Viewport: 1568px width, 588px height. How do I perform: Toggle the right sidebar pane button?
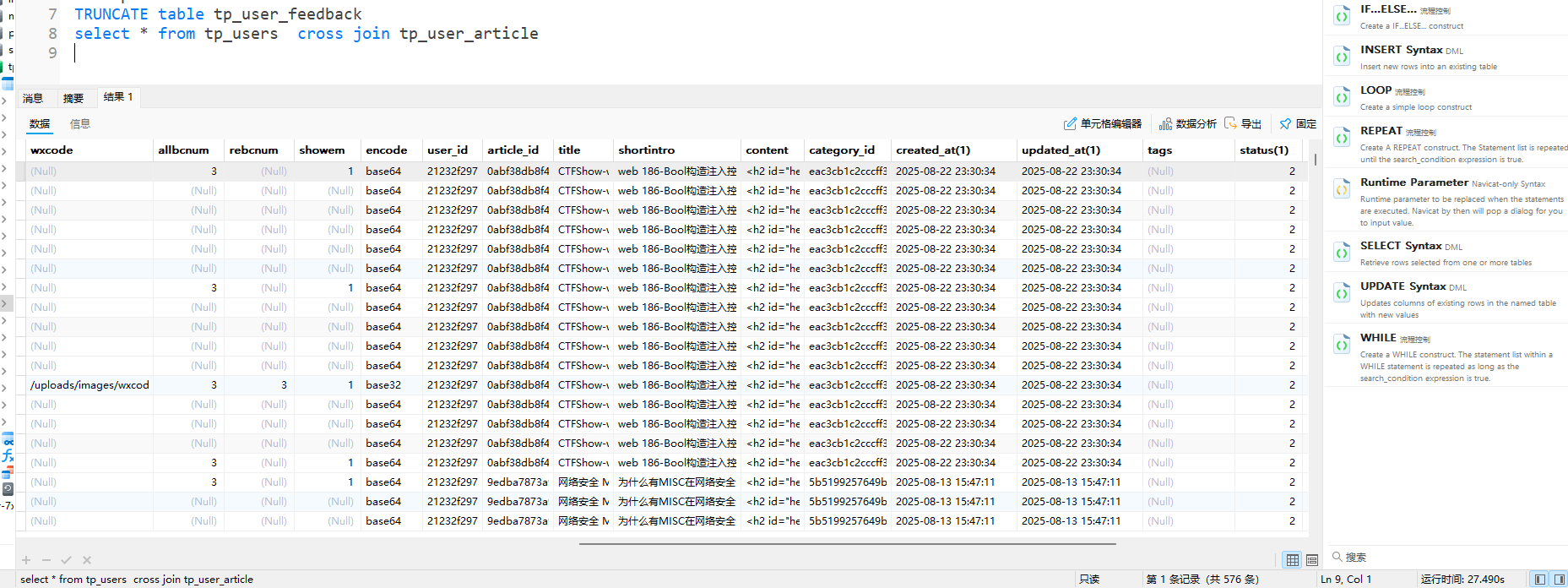(x=1559, y=580)
